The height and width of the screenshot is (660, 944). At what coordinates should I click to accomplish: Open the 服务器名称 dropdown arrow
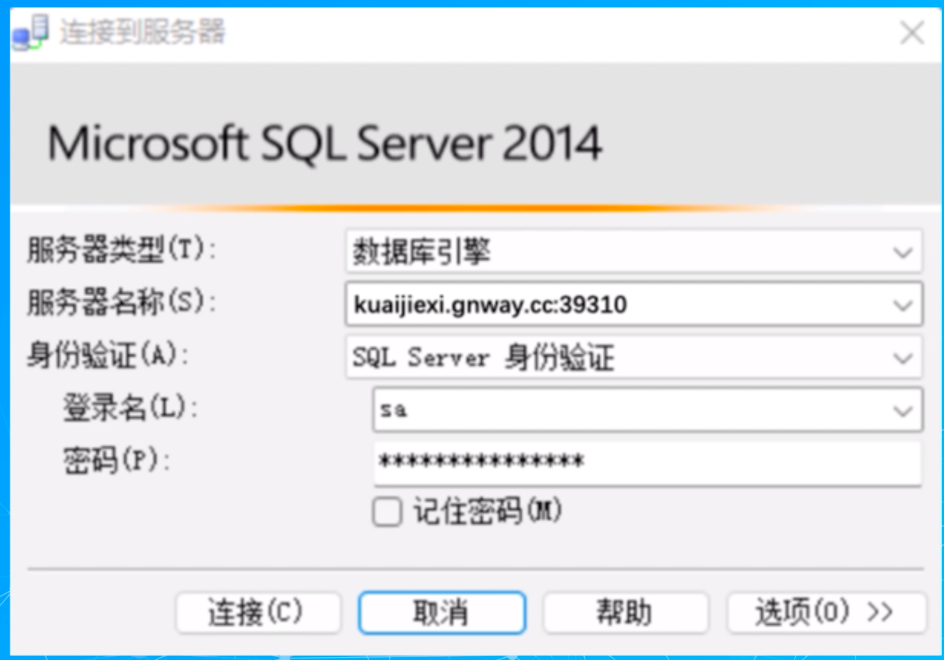[903, 305]
